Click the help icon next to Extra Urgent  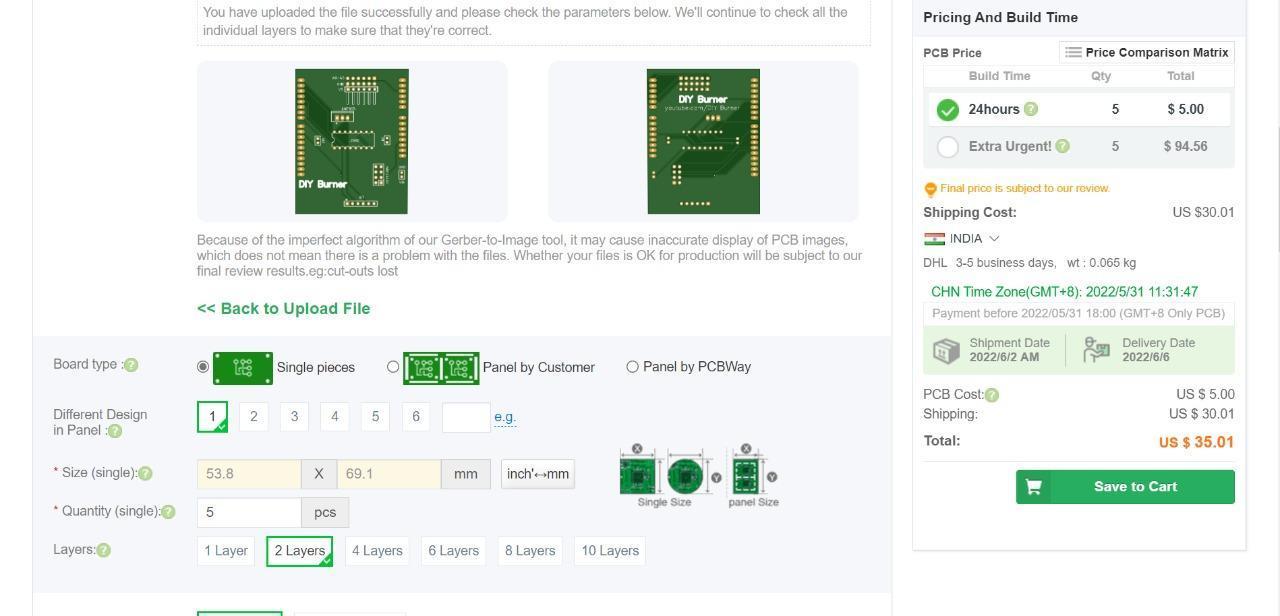pyautogui.click(x=1062, y=146)
